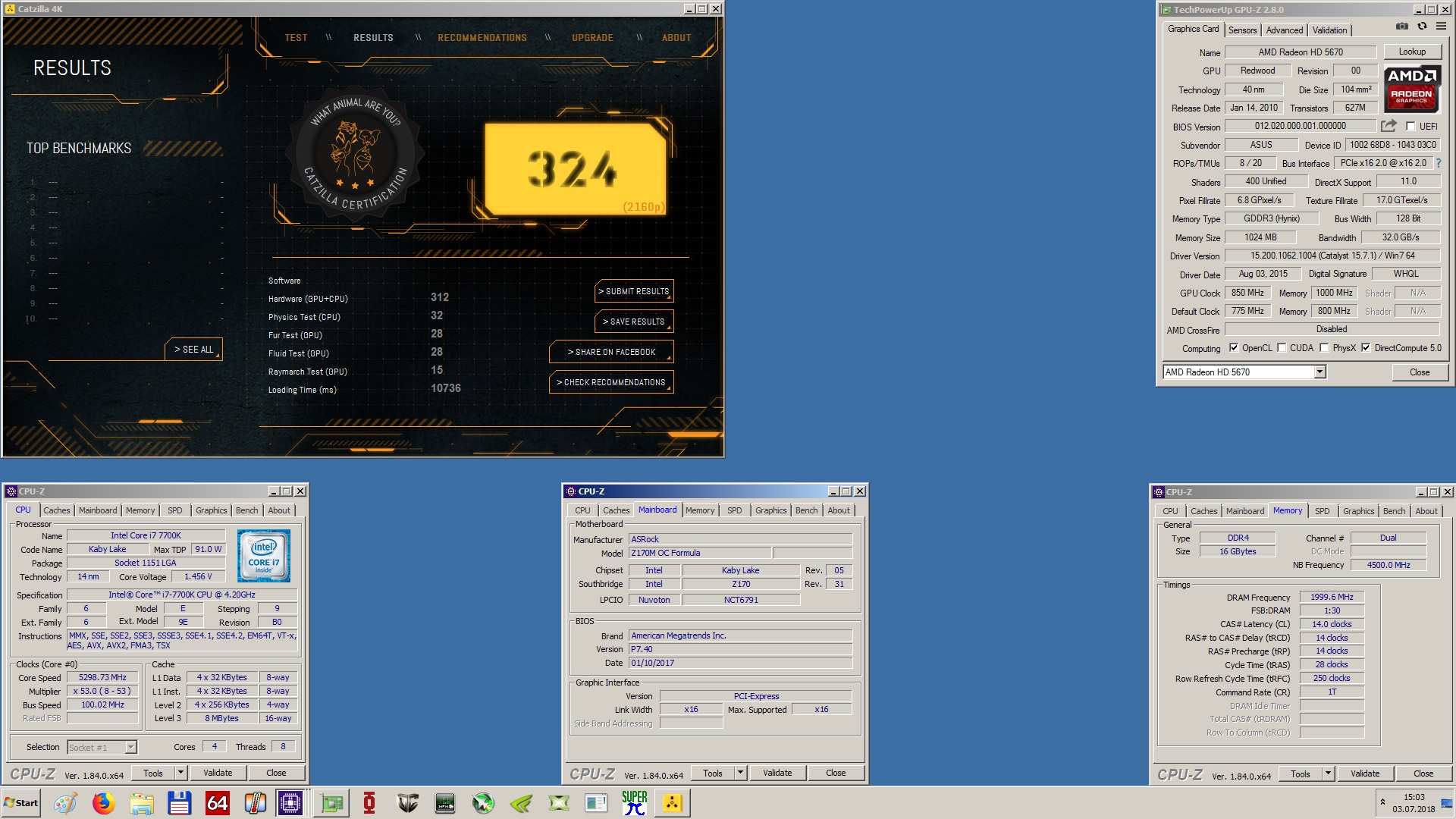Click the Z170M OC Formula model field
The height and width of the screenshot is (819, 1456).
click(x=700, y=553)
